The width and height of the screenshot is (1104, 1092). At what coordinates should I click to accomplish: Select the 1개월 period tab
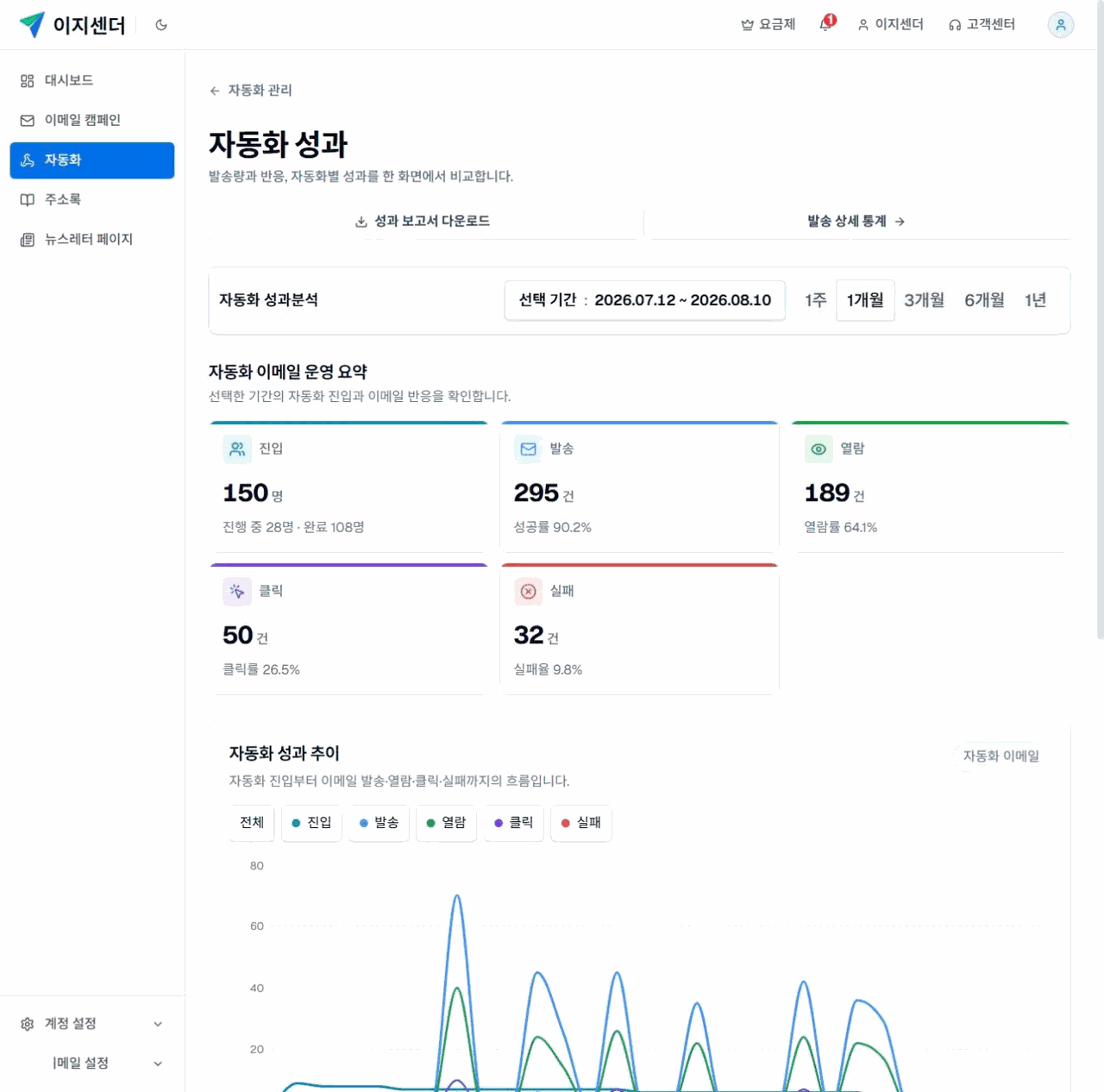pos(865,300)
